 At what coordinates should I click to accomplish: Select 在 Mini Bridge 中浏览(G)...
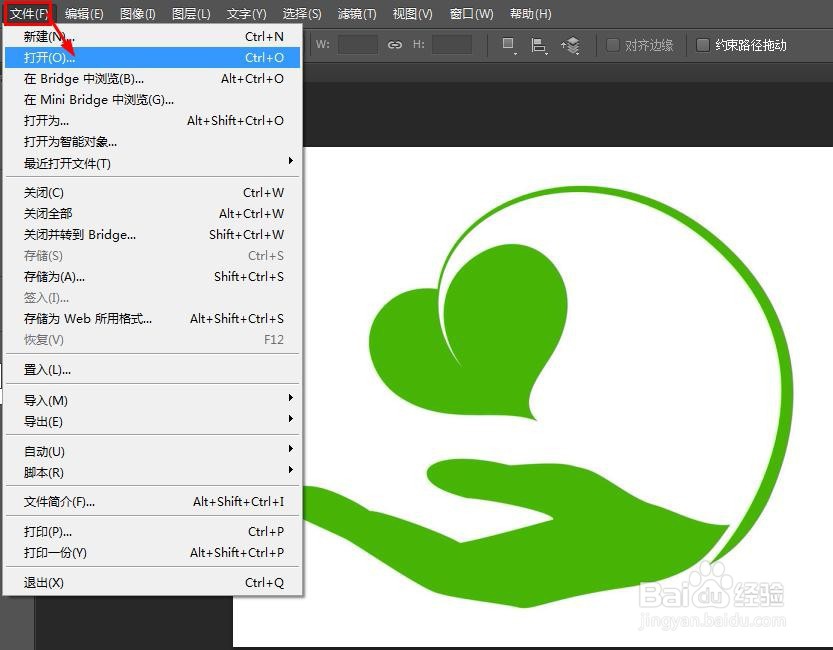tap(152, 99)
